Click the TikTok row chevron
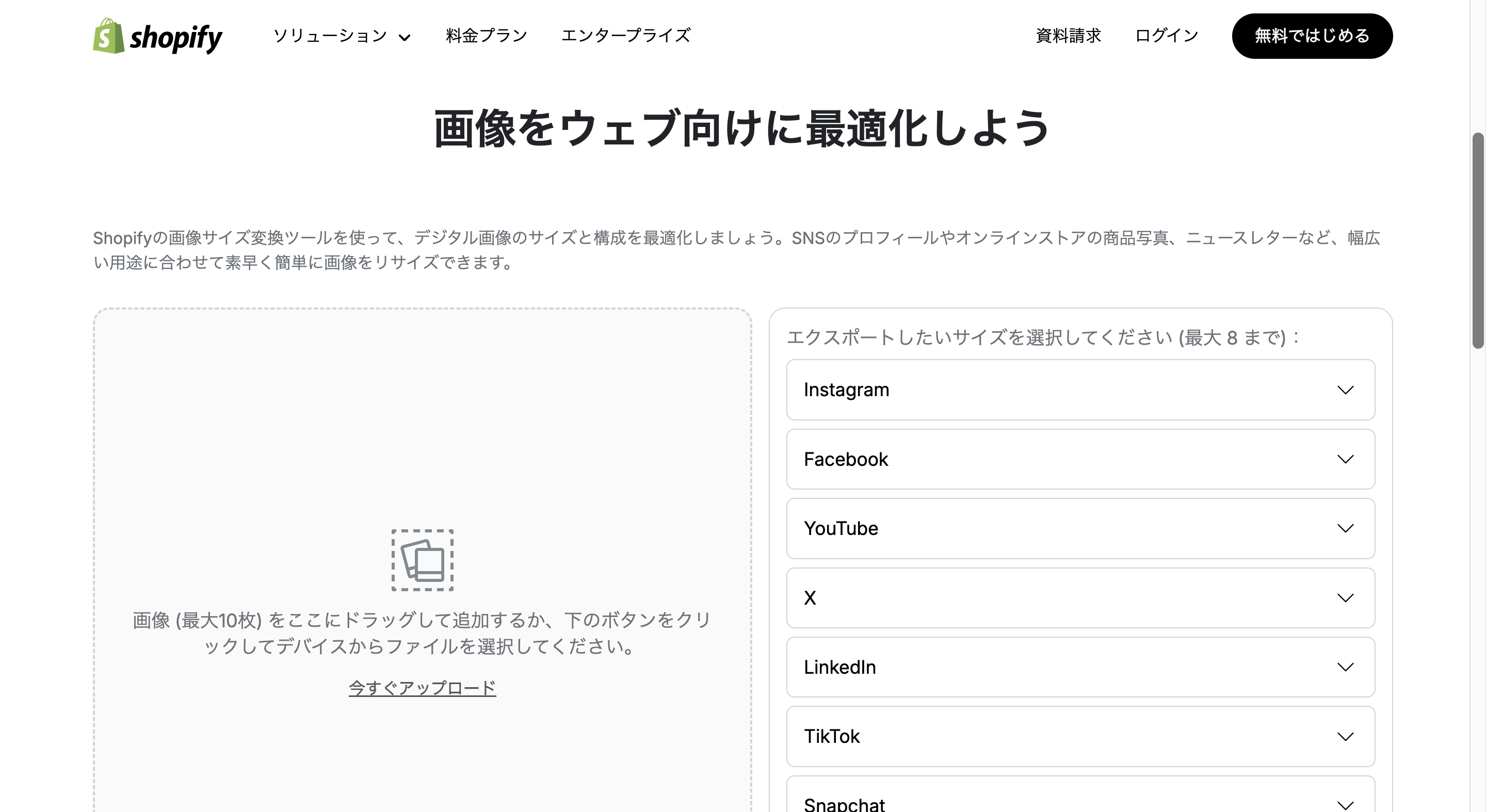Viewport: 1486px width, 812px height. click(x=1345, y=737)
